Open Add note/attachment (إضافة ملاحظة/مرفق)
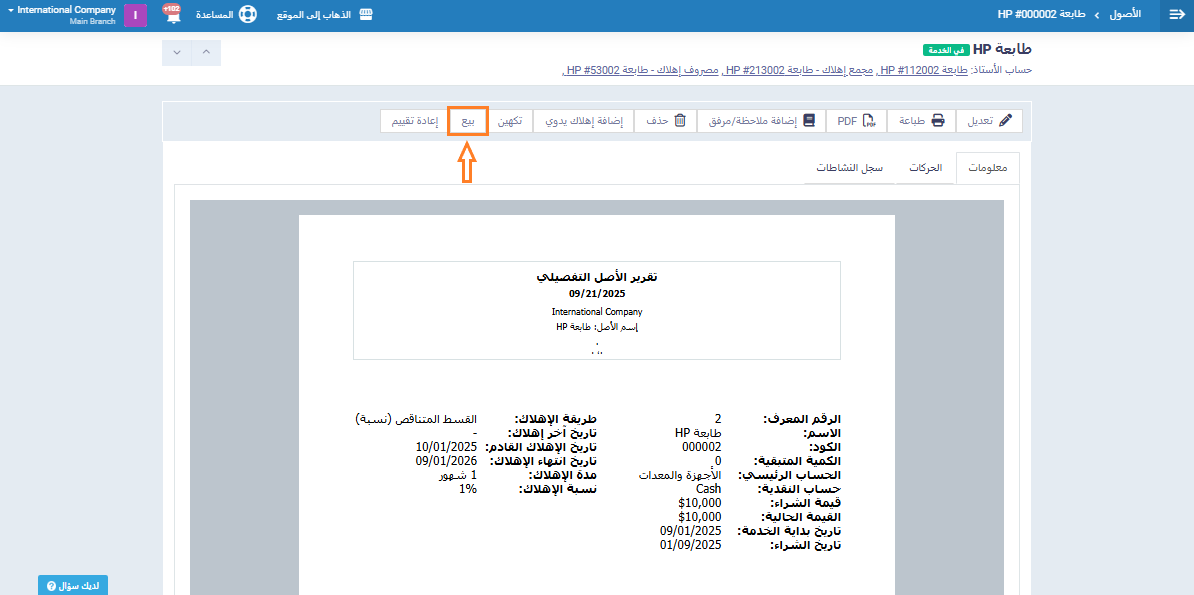1194x595 pixels. point(760,121)
